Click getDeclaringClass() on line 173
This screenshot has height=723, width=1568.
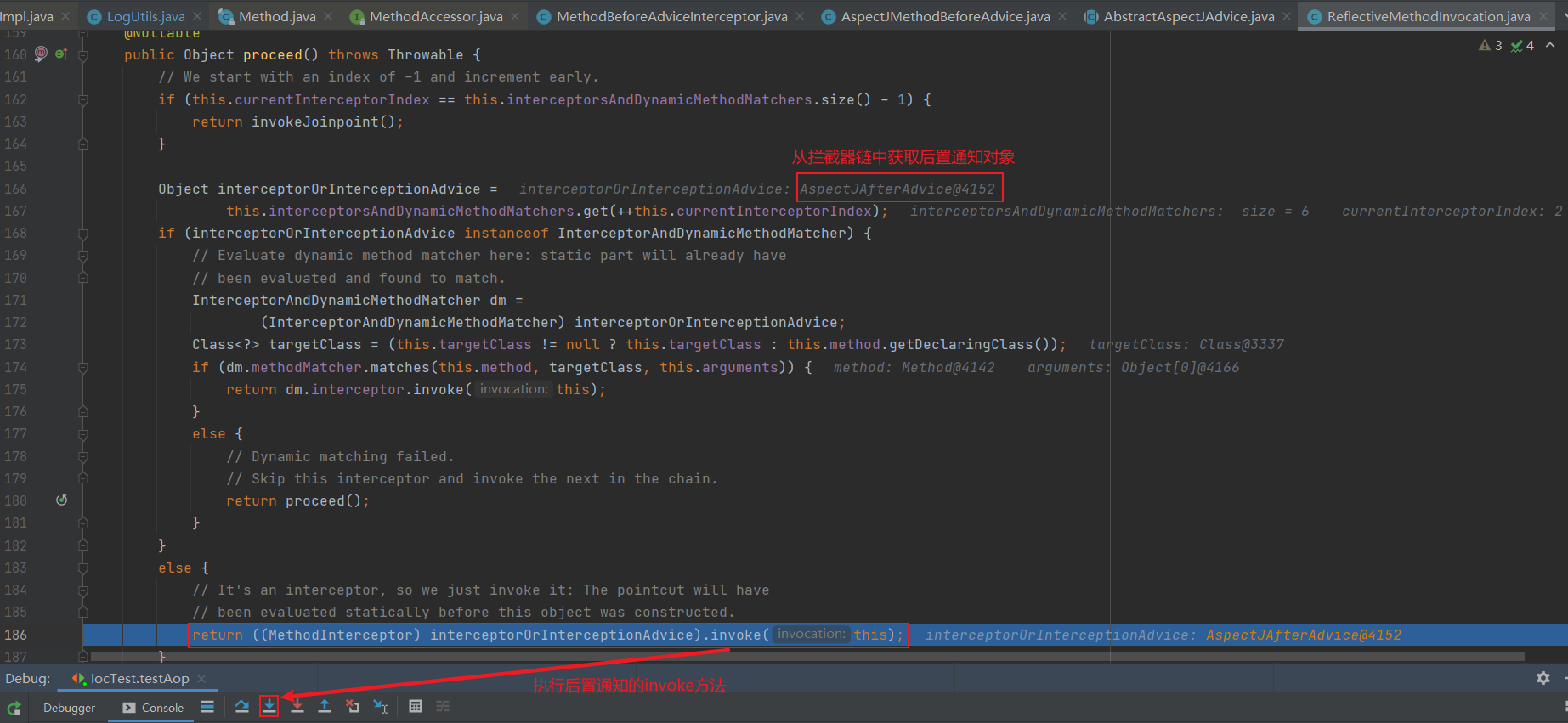(x=970, y=344)
